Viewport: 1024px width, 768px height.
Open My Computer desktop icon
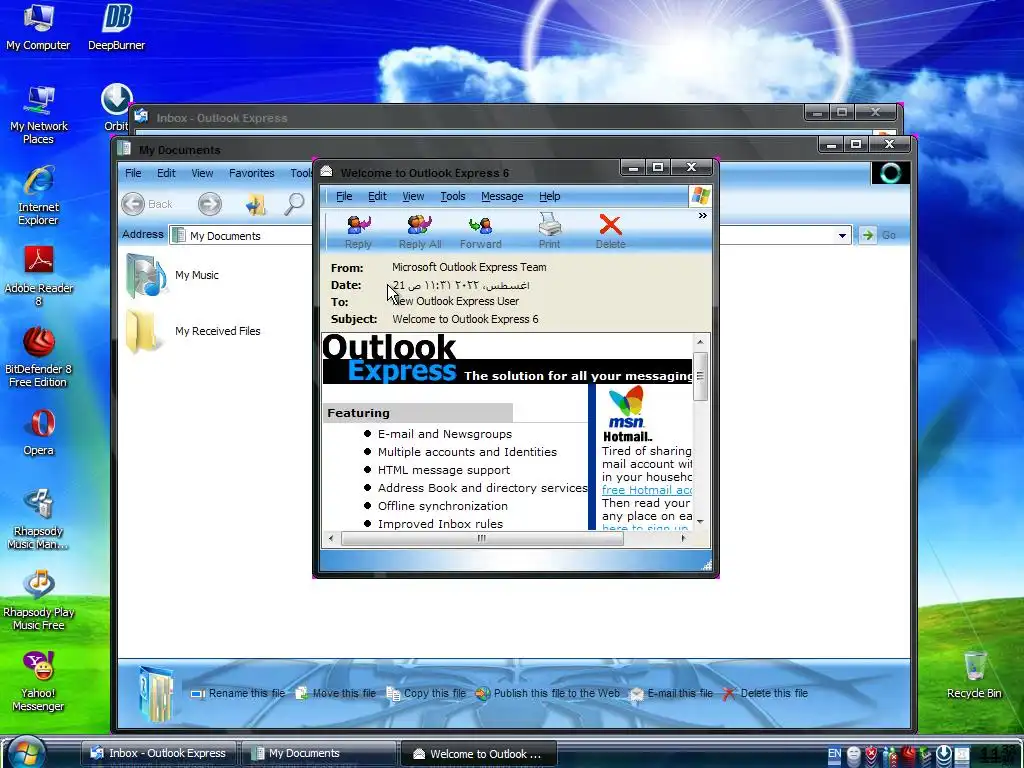(x=38, y=27)
